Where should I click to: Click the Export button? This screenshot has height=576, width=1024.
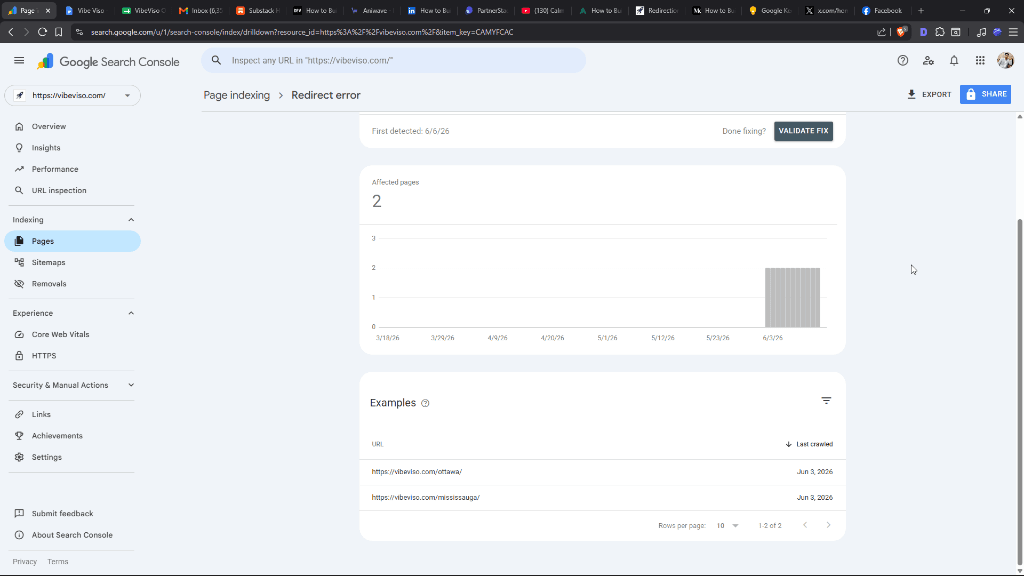point(929,95)
